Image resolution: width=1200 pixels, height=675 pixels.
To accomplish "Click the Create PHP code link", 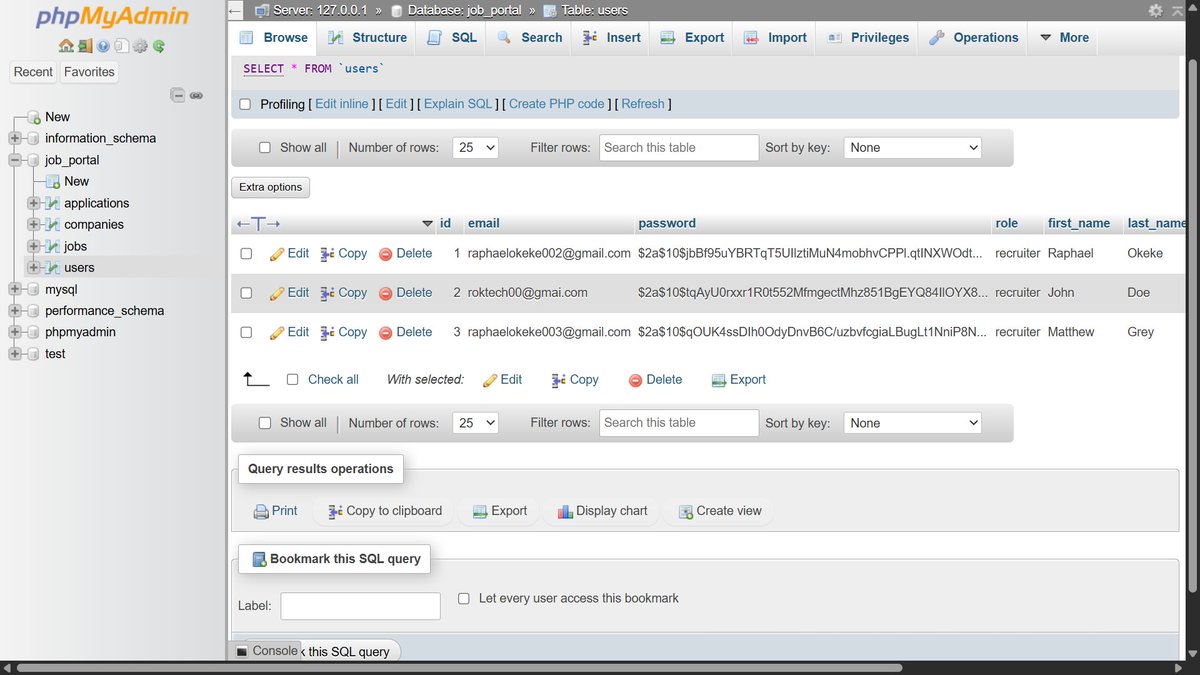I will [557, 104].
